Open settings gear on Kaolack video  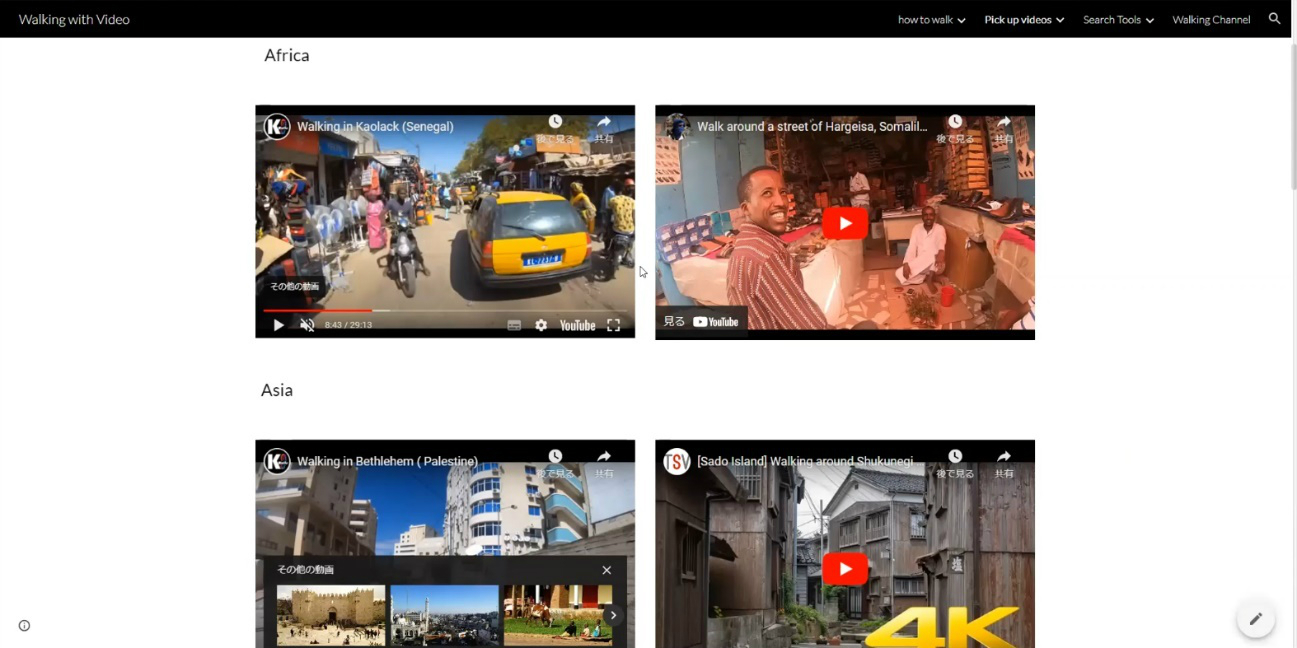pos(541,325)
